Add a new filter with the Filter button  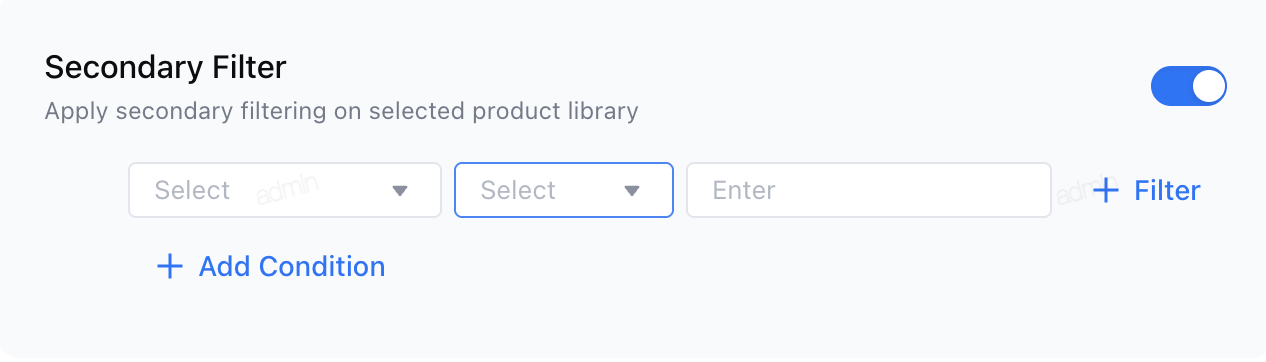tap(1146, 190)
